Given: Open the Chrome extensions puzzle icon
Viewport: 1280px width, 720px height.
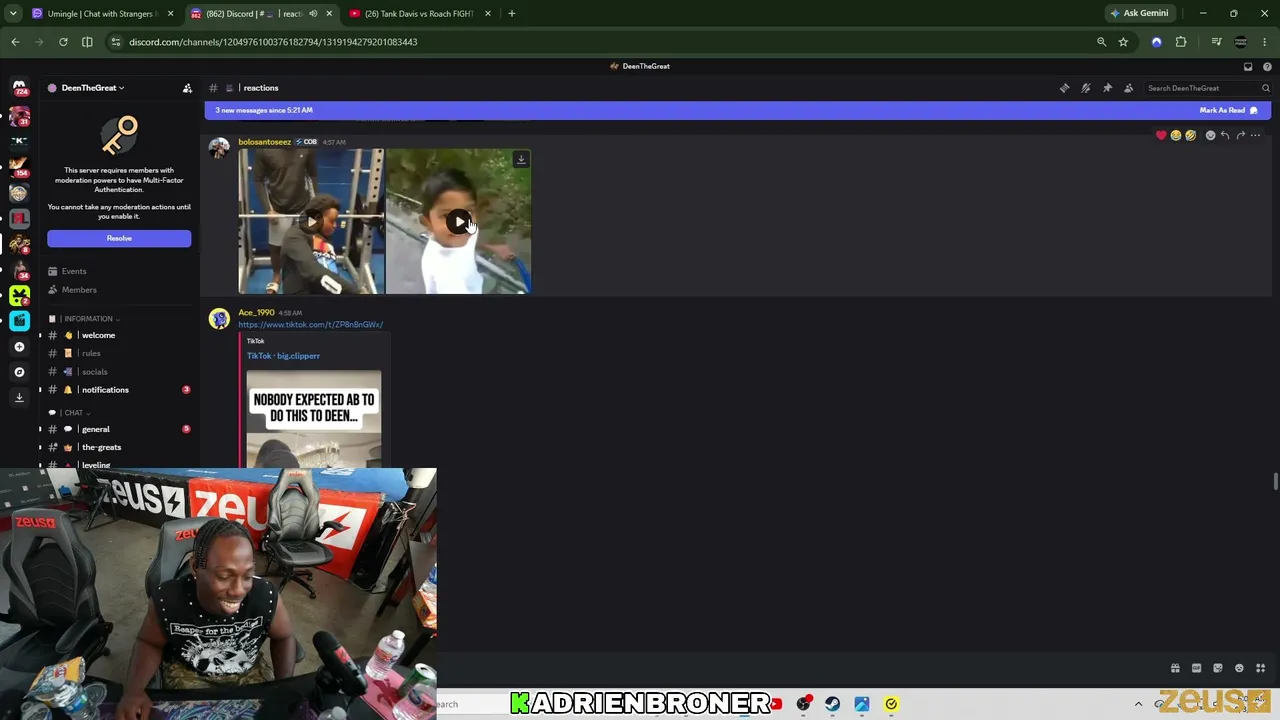Looking at the screenshot, I should (x=1181, y=42).
